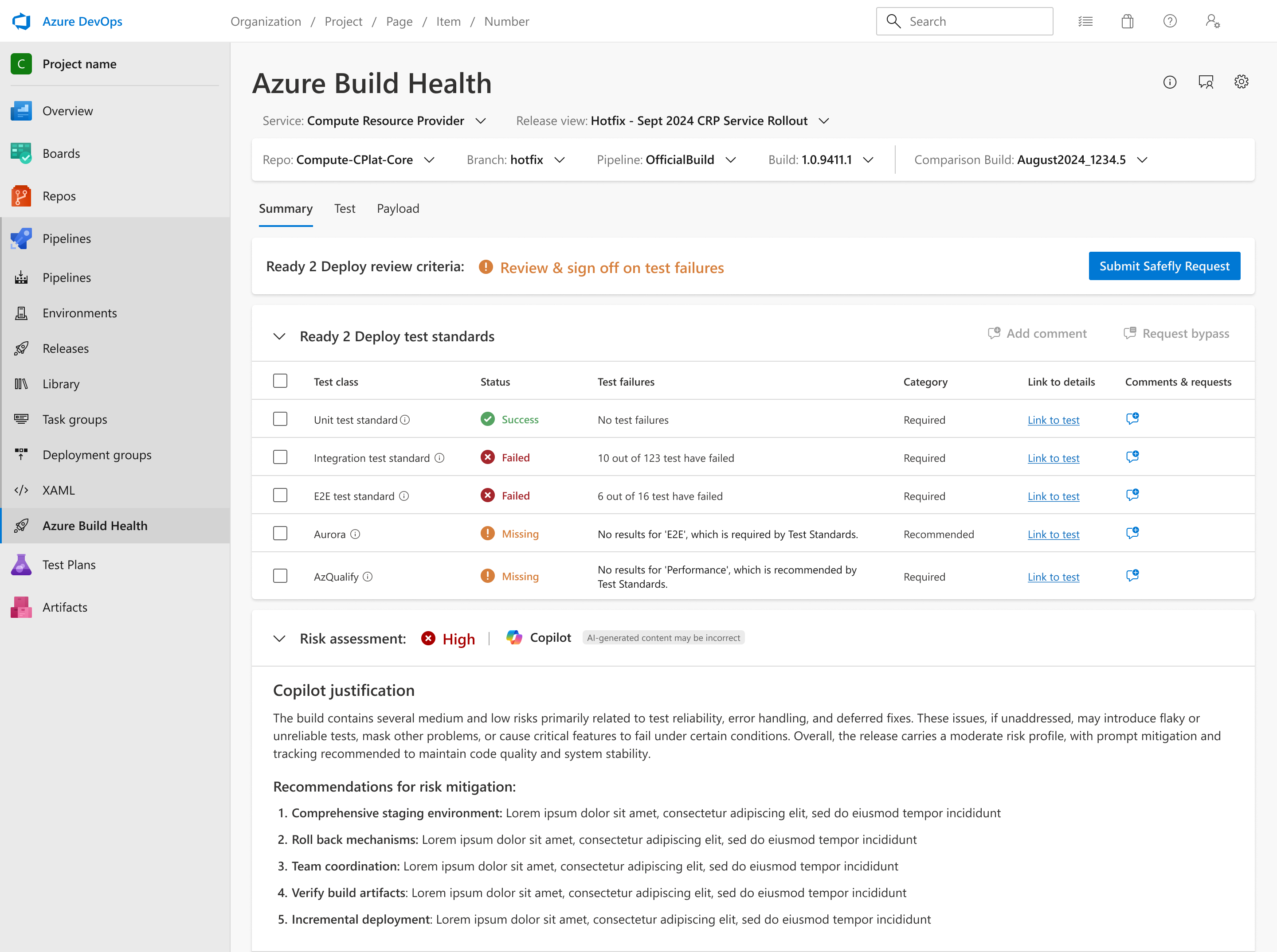This screenshot has width=1277, height=952.
Task: Click the Library books icon
Action: point(21,384)
